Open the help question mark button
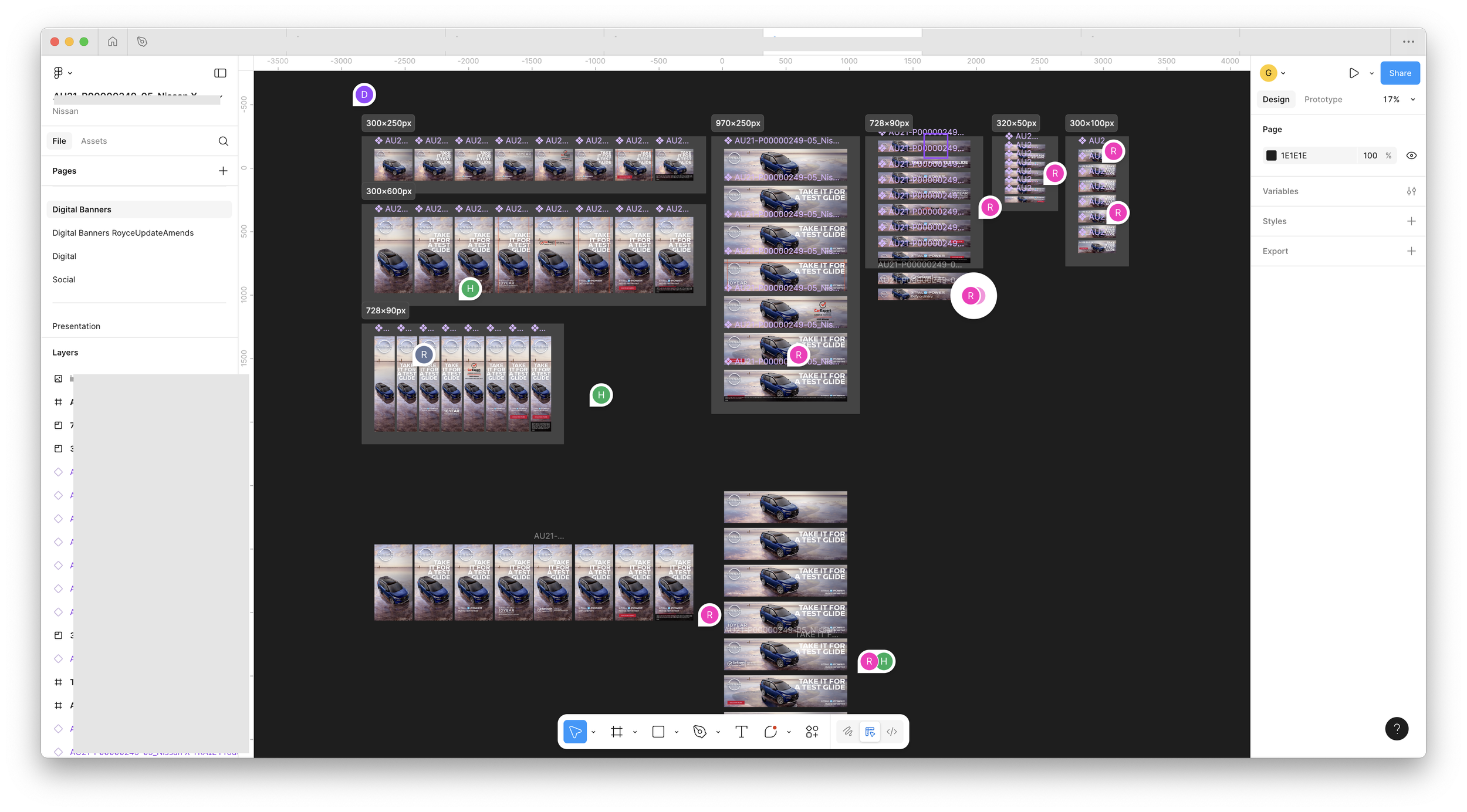1467x812 pixels. pos(1397,729)
